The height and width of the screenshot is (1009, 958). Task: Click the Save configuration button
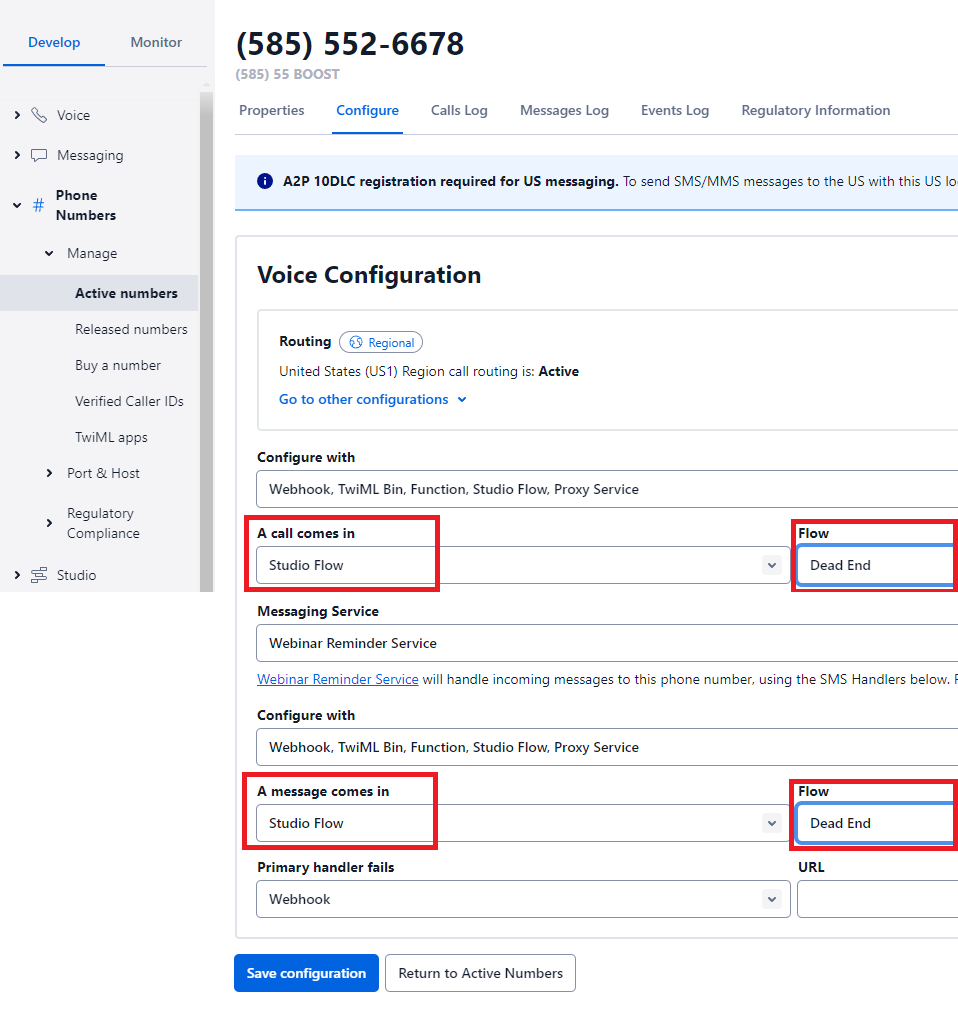[x=306, y=973]
